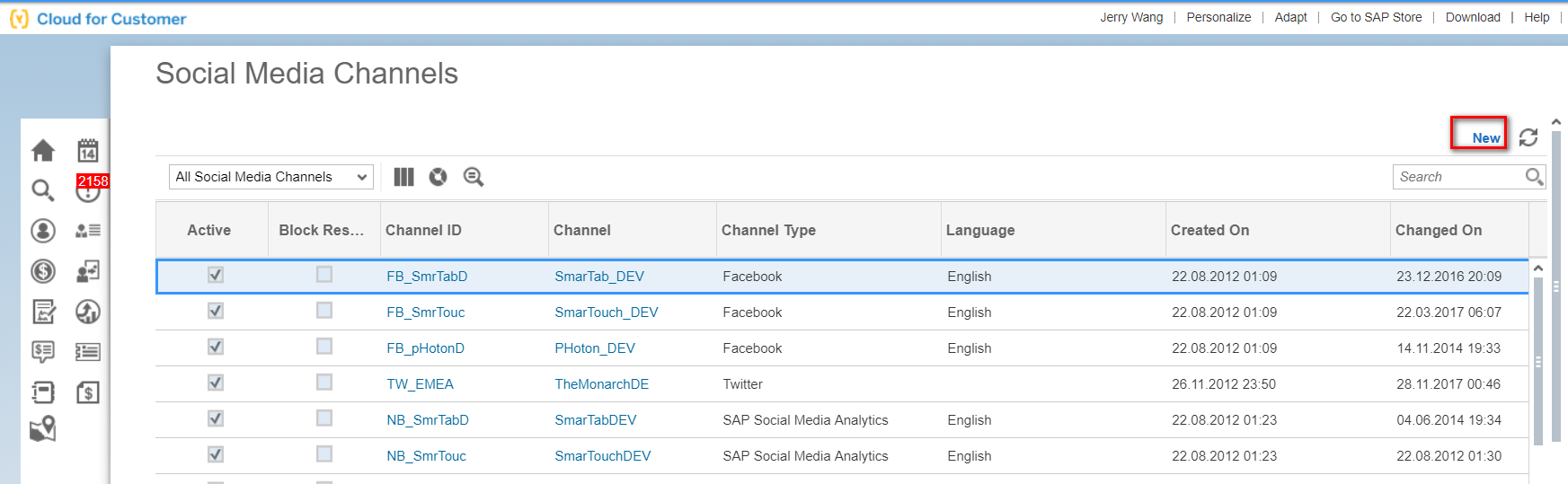Viewport: 1568px width, 484px height.
Task: Check Block Responses box for TW_EMEA row
Action: [x=324, y=383]
